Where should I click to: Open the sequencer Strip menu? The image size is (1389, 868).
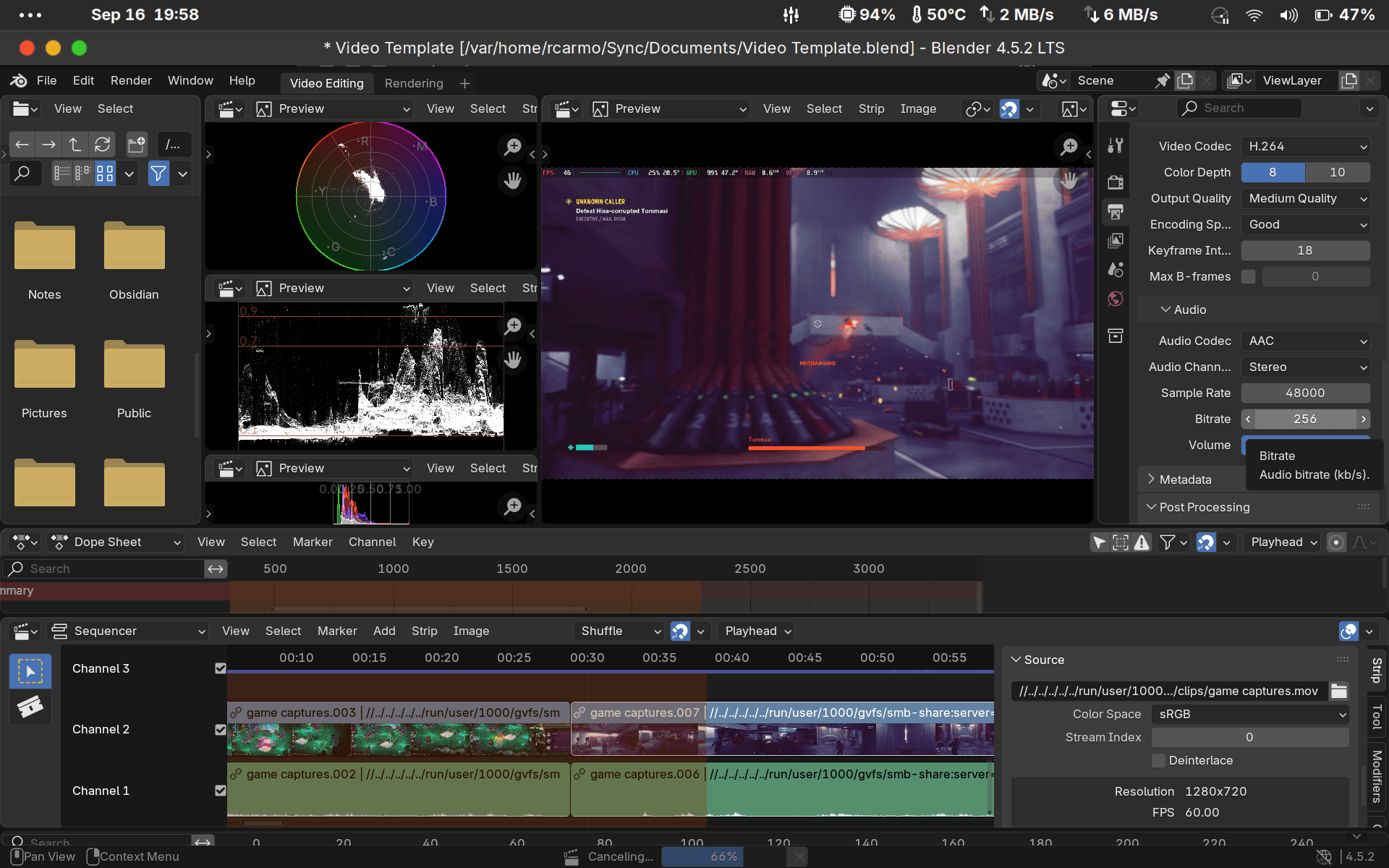click(x=424, y=631)
